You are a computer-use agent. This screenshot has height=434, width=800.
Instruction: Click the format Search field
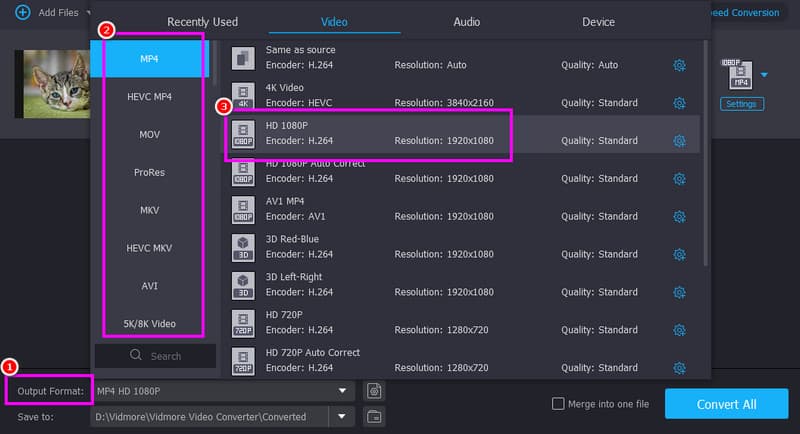coord(155,355)
